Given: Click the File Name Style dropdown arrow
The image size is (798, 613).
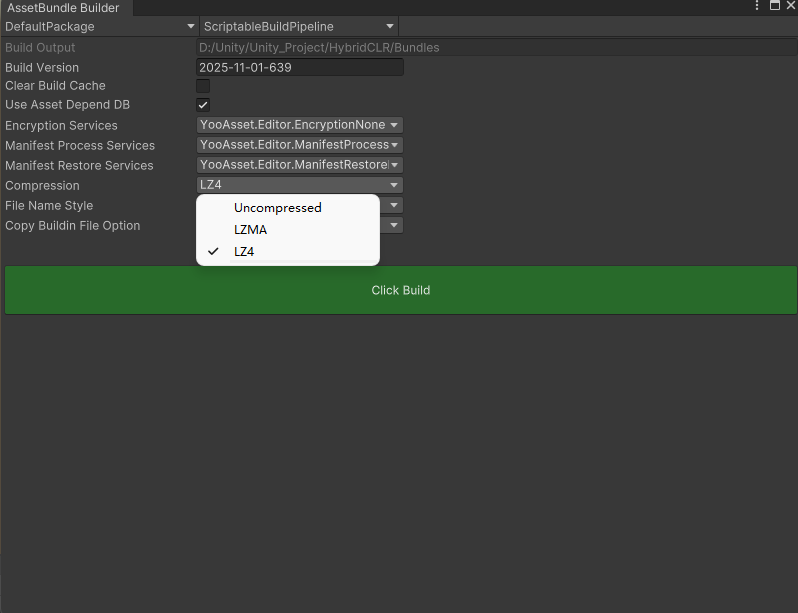Looking at the screenshot, I should click(x=394, y=205).
